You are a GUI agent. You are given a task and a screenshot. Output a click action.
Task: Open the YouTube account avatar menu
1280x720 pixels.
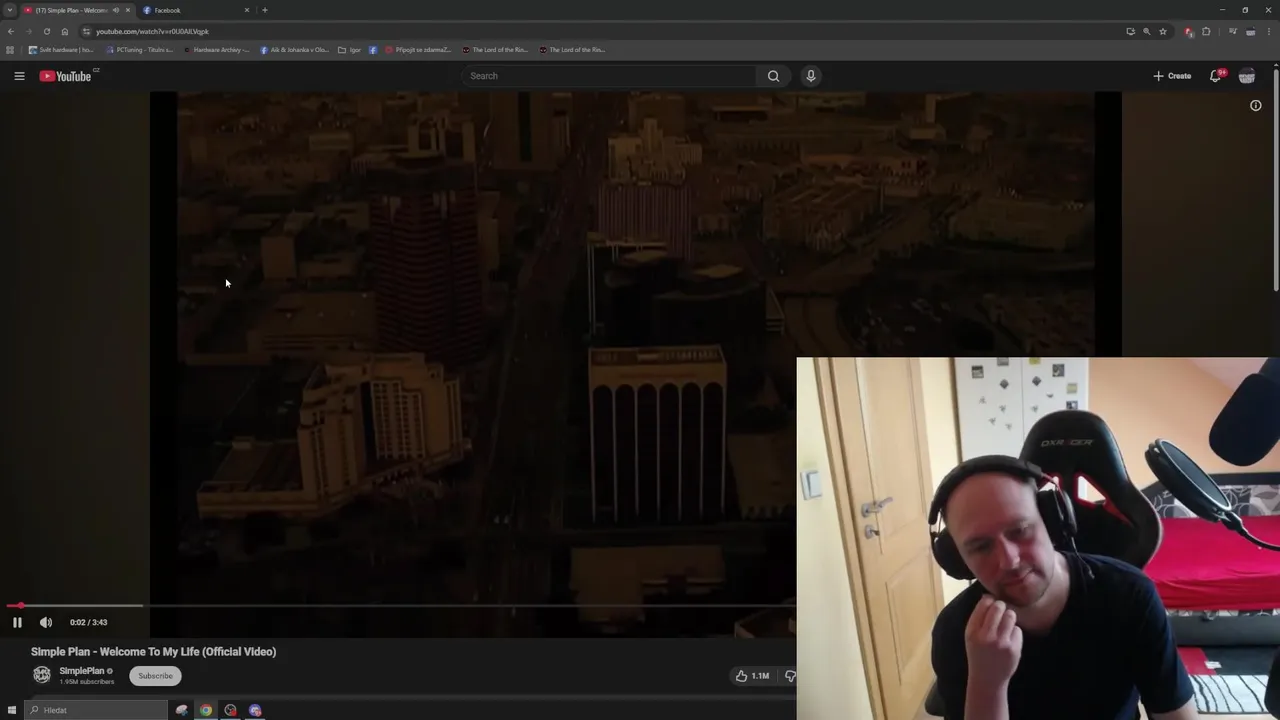point(1247,76)
